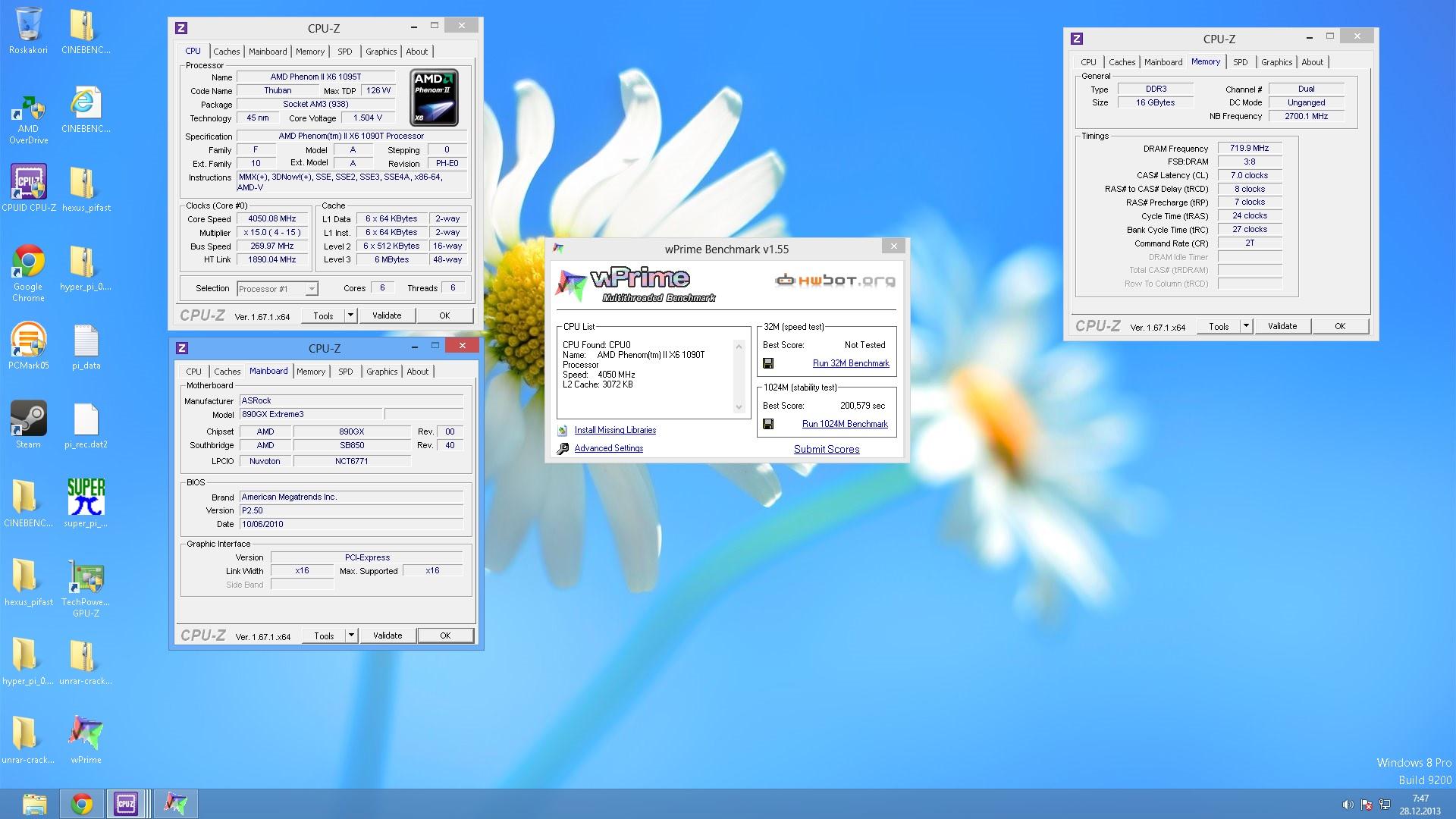
Task: Click the CPU List scrollbar up arrow
Action: point(739,347)
